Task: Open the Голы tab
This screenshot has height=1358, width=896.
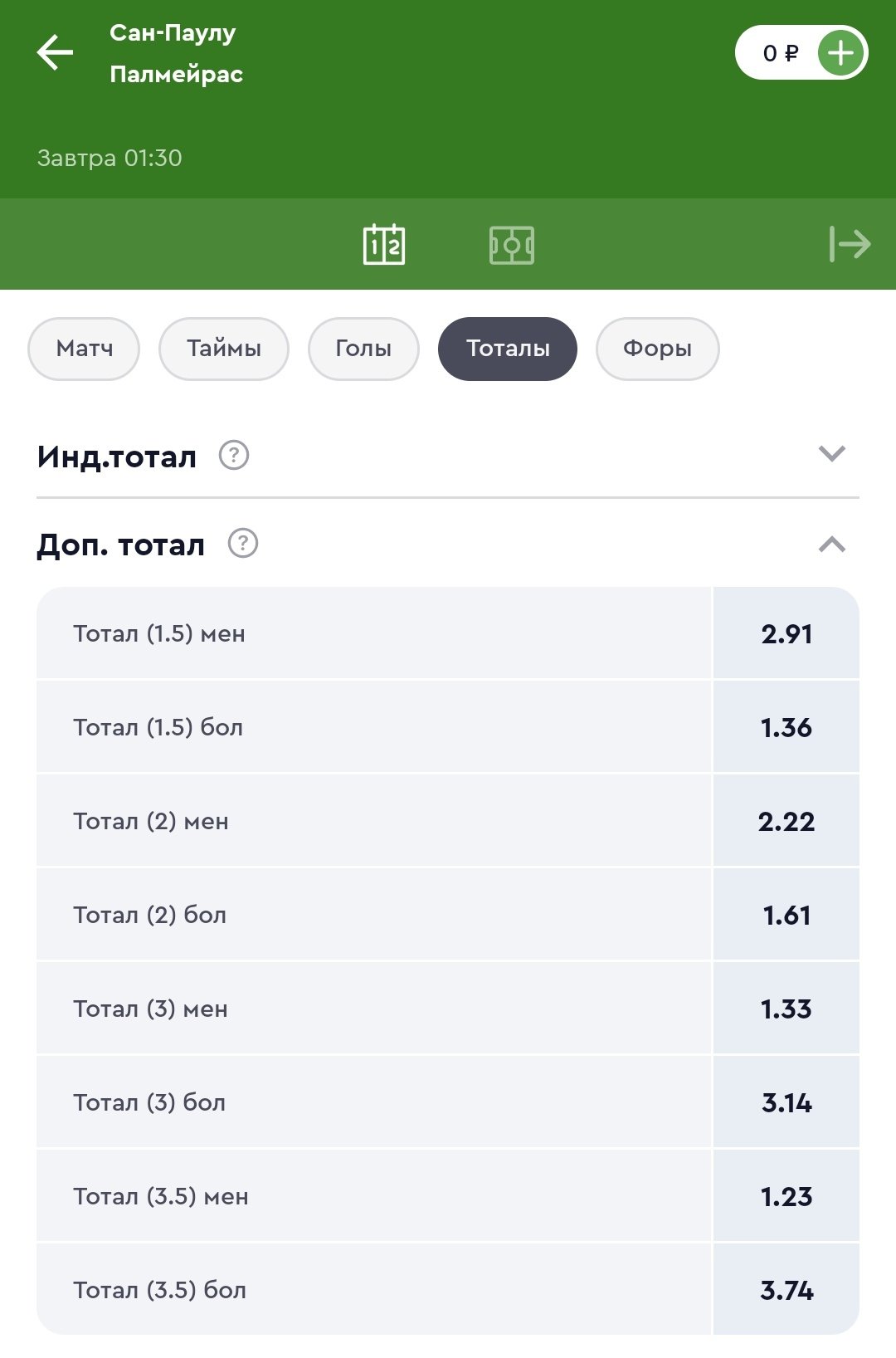Action: coord(363,349)
